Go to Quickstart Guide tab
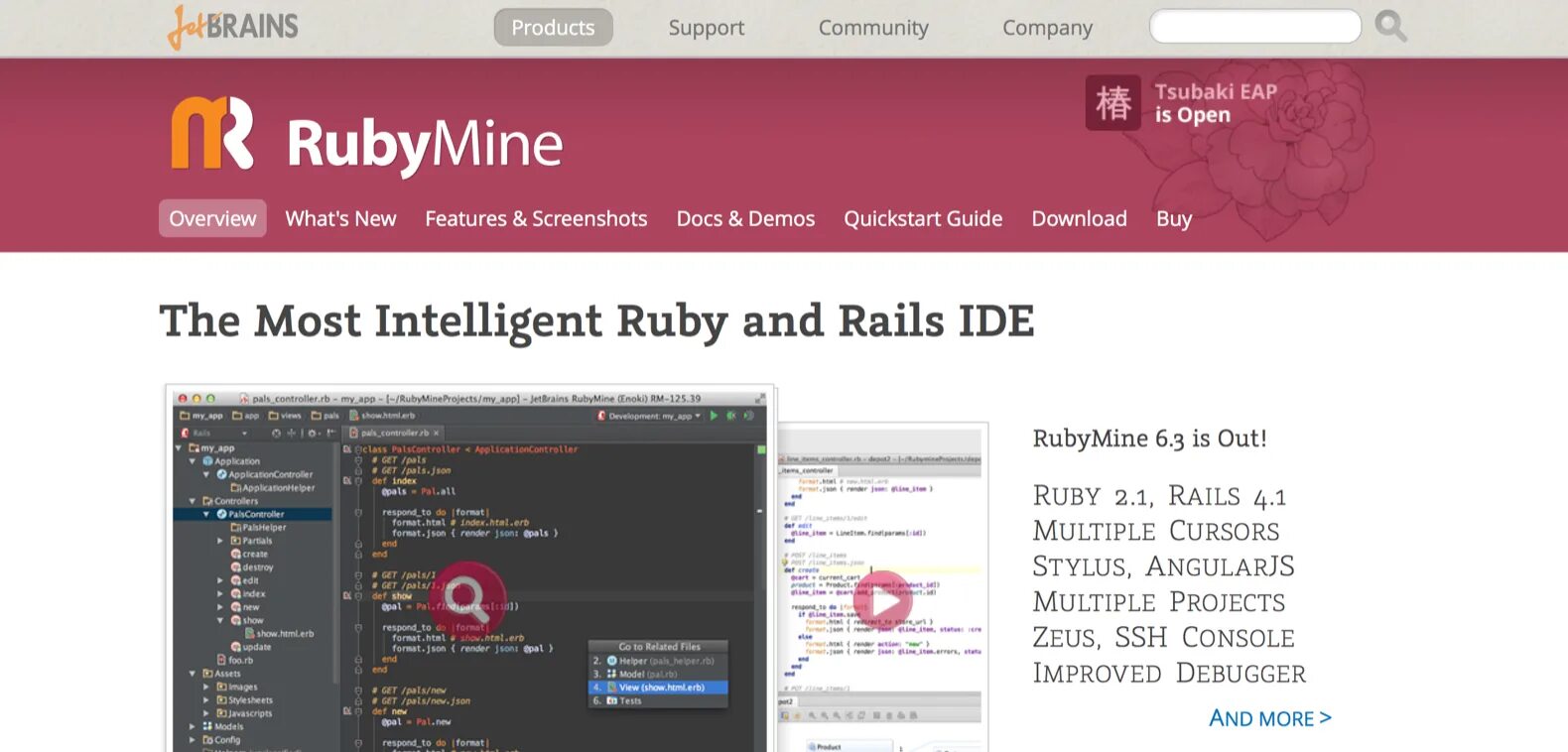This screenshot has width=1568, height=752. [x=923, y=218]
